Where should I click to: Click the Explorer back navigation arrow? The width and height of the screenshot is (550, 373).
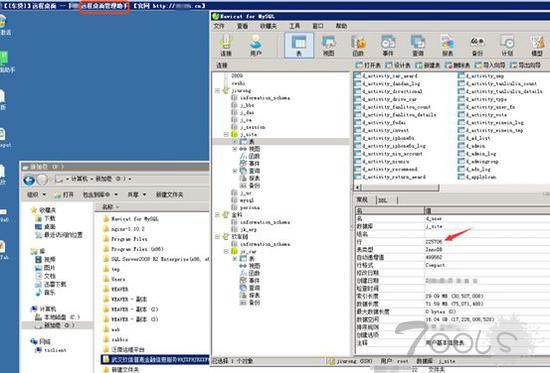(x=29, y=180)
